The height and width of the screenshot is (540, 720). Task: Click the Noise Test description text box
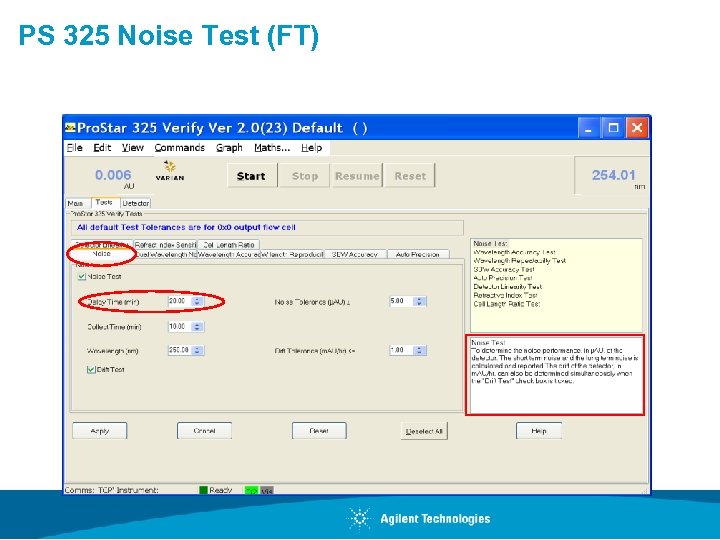(555, 375)
